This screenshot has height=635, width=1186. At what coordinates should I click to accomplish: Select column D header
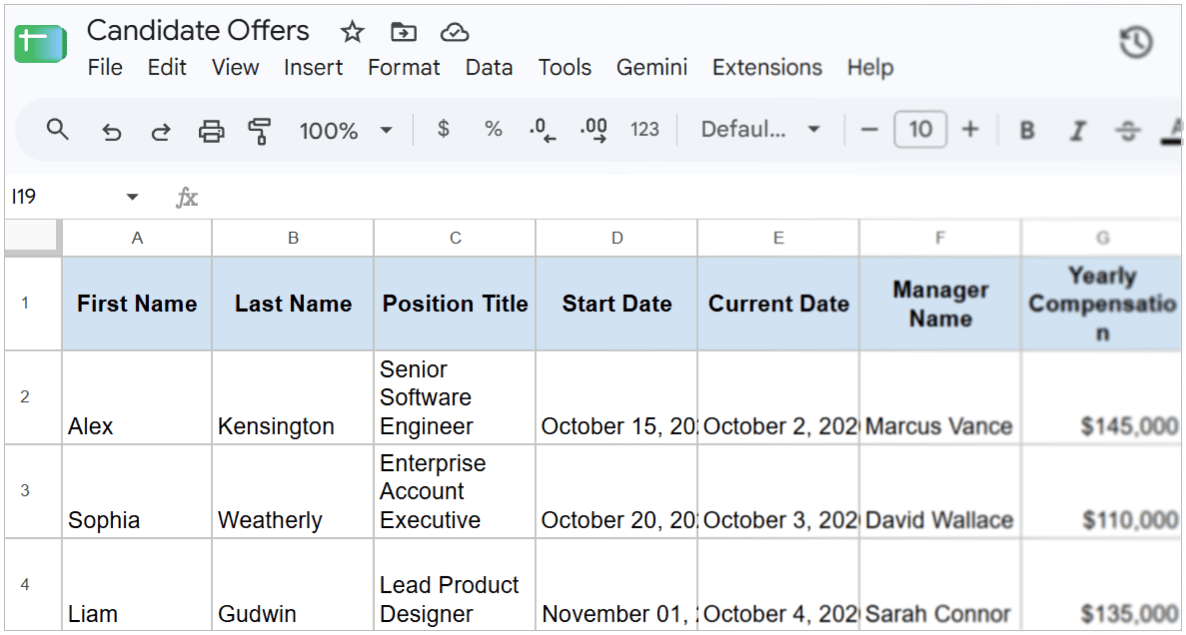tap(617, 238)
